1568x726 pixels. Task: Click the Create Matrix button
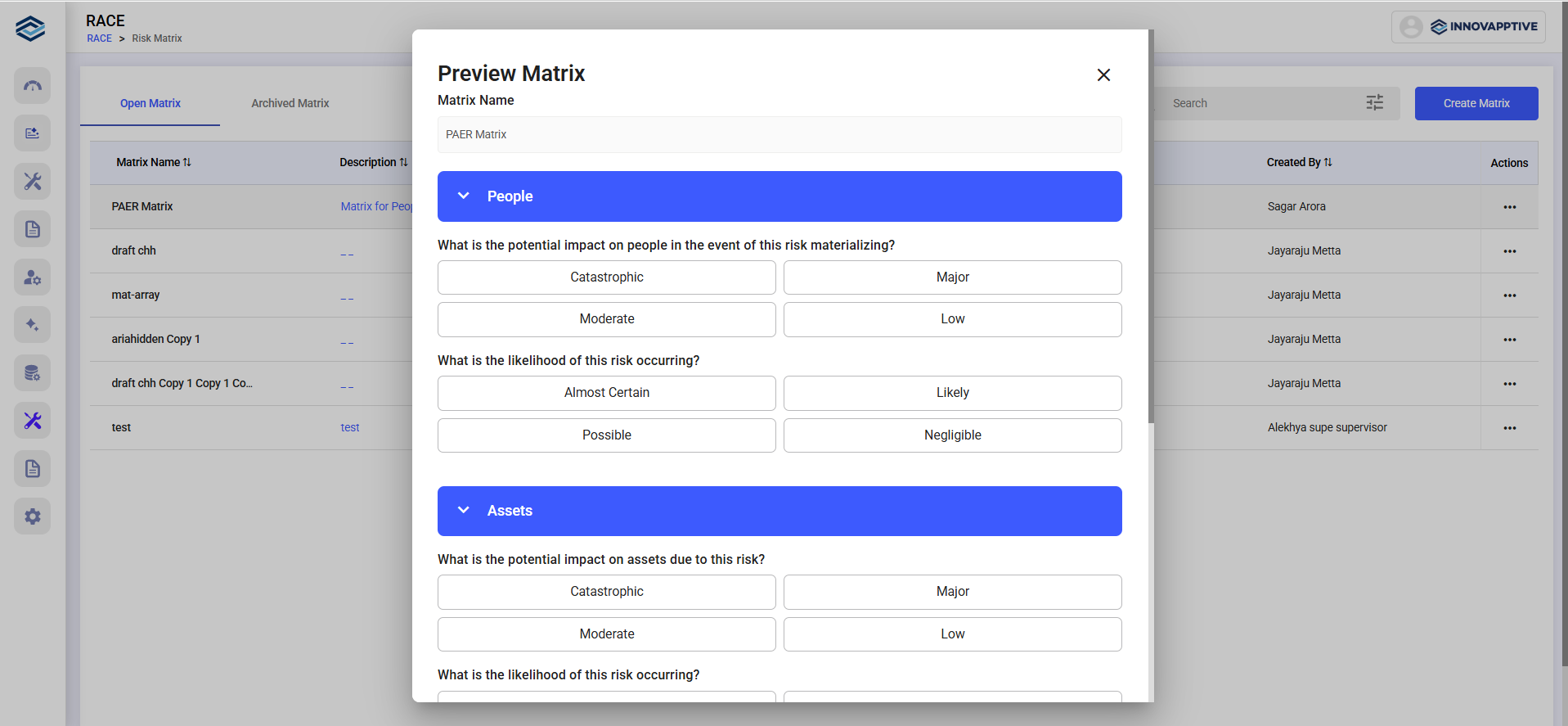[x=1476, y=103]
